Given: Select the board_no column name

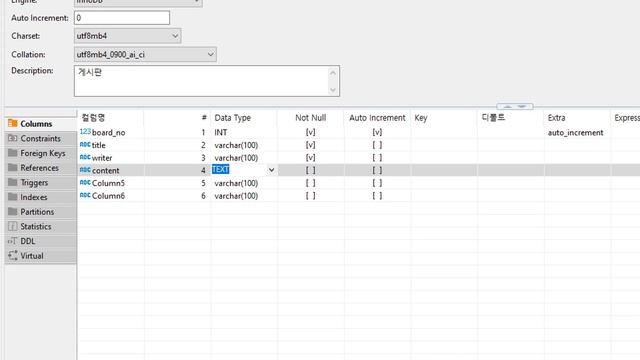Looking at the screenshot, I should click(x=109, y=133).
